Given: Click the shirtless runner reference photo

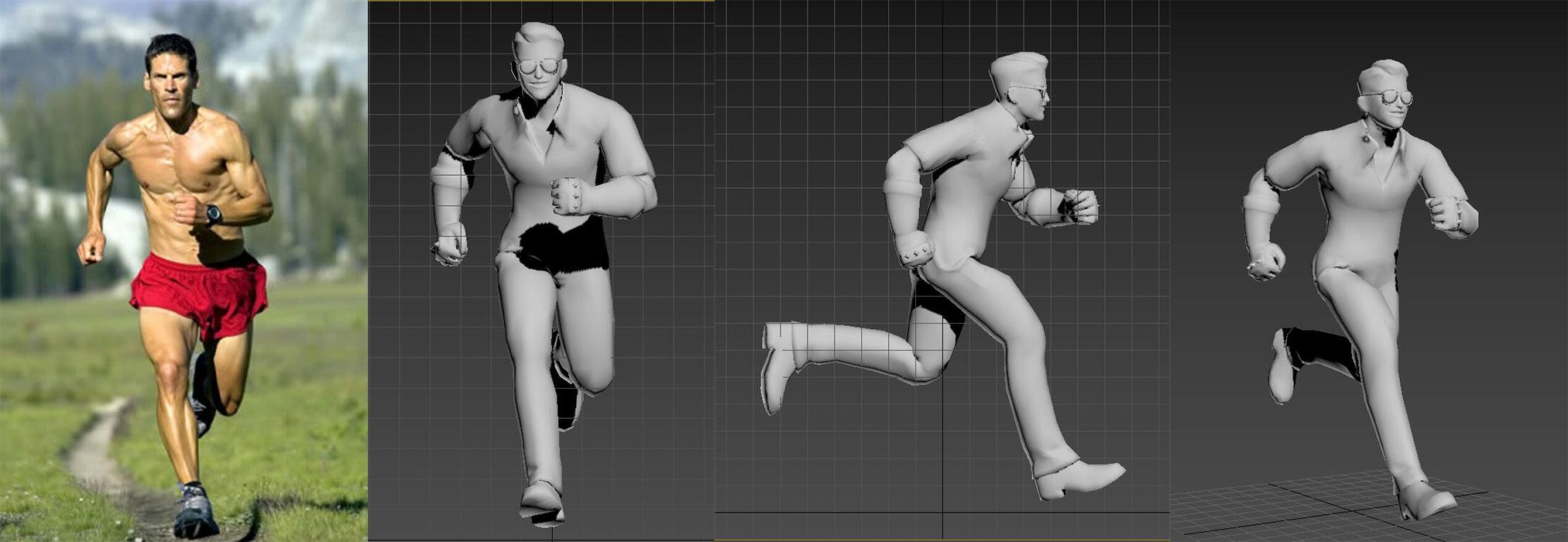Looking at the screenshot, I should [x=184, y=271].
